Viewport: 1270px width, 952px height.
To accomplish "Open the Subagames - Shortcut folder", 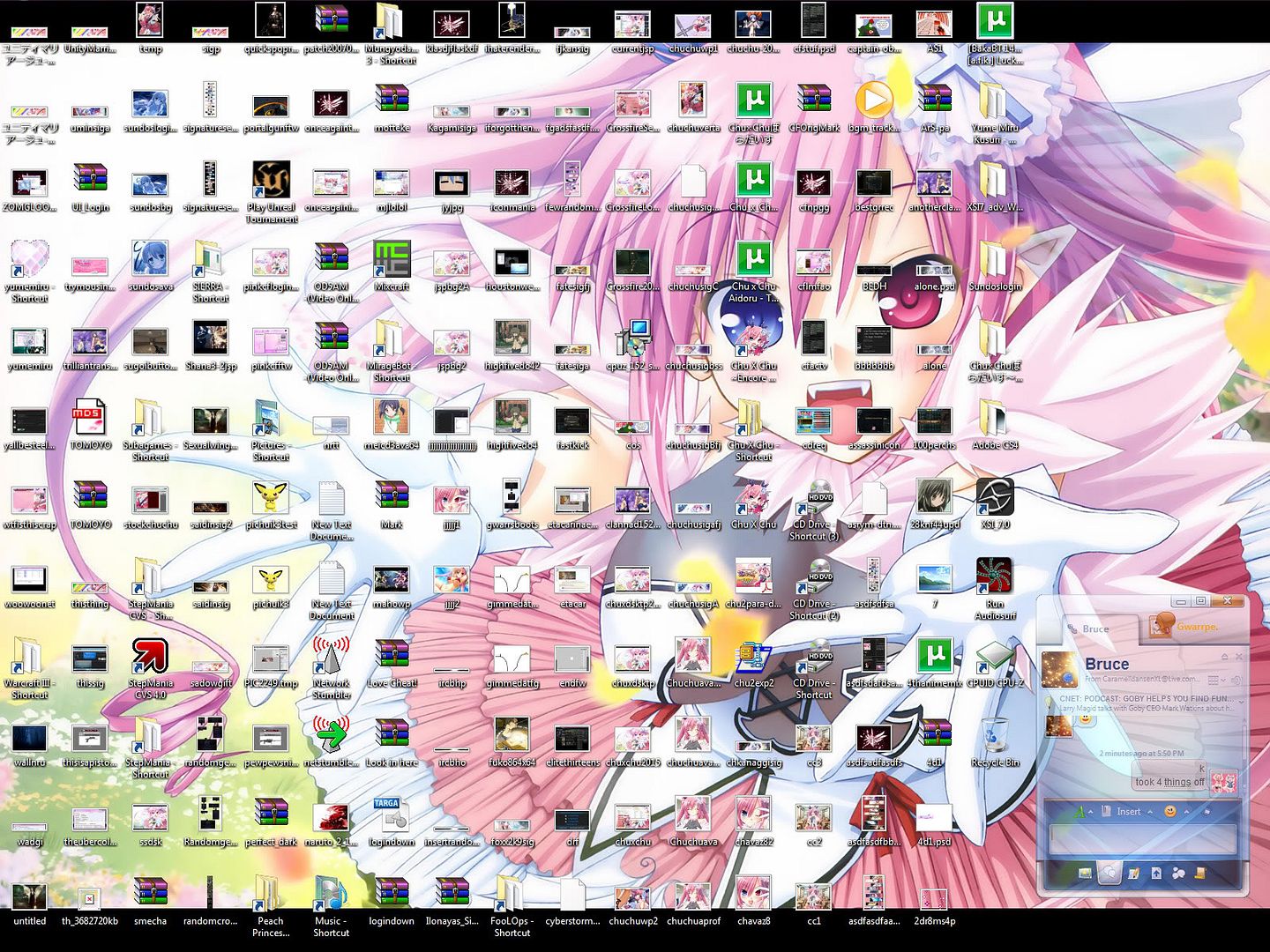I will coord(150,418).
